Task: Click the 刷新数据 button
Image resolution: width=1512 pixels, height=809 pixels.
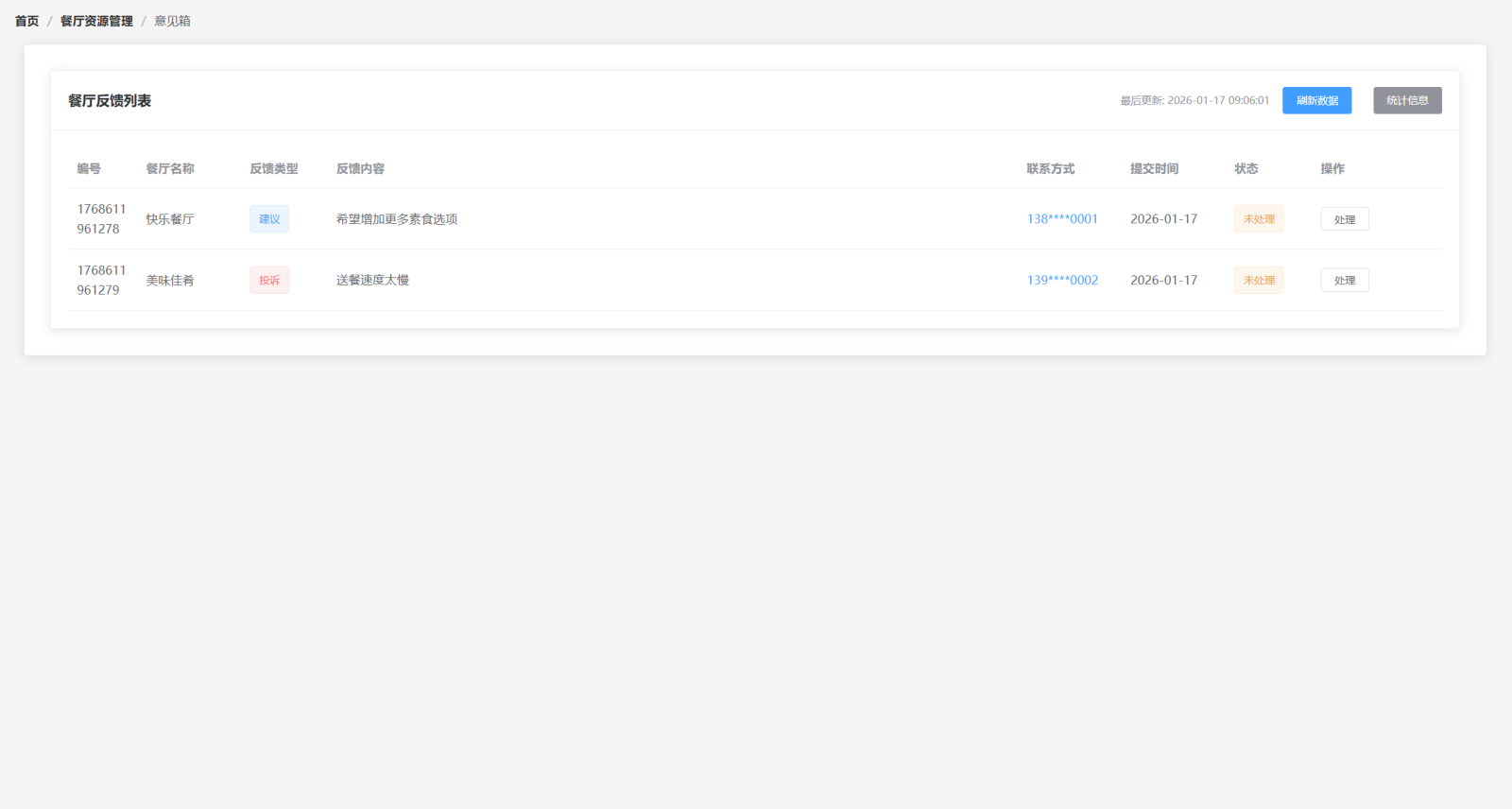Action: pos(1316,100)
